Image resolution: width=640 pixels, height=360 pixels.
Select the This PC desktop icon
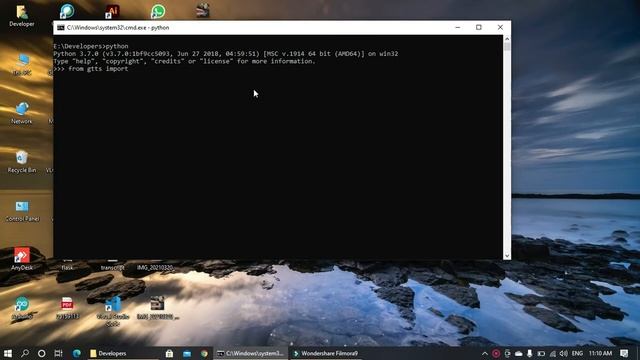click(22, 65)
